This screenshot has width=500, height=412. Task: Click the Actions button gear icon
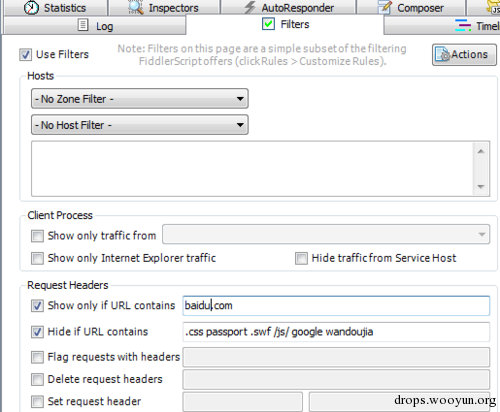[443, 55]
